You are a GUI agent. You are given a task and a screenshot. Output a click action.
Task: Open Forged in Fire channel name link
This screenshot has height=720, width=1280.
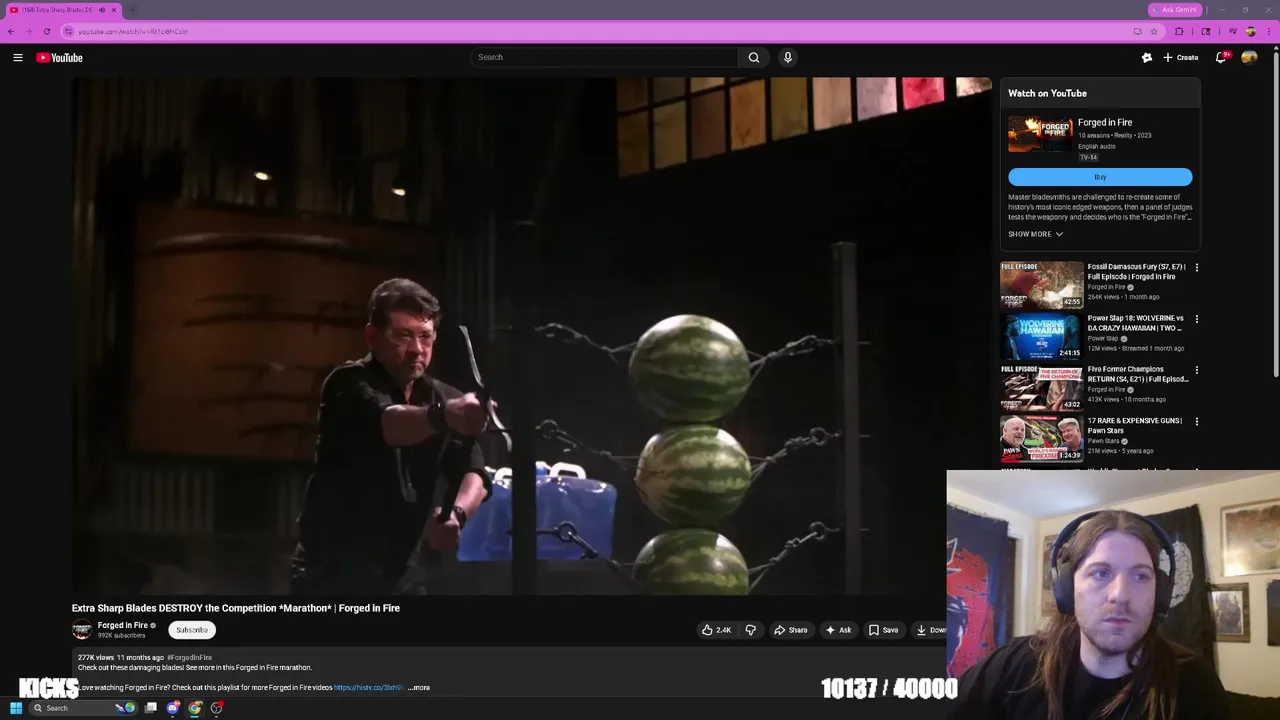pos(123,625)
